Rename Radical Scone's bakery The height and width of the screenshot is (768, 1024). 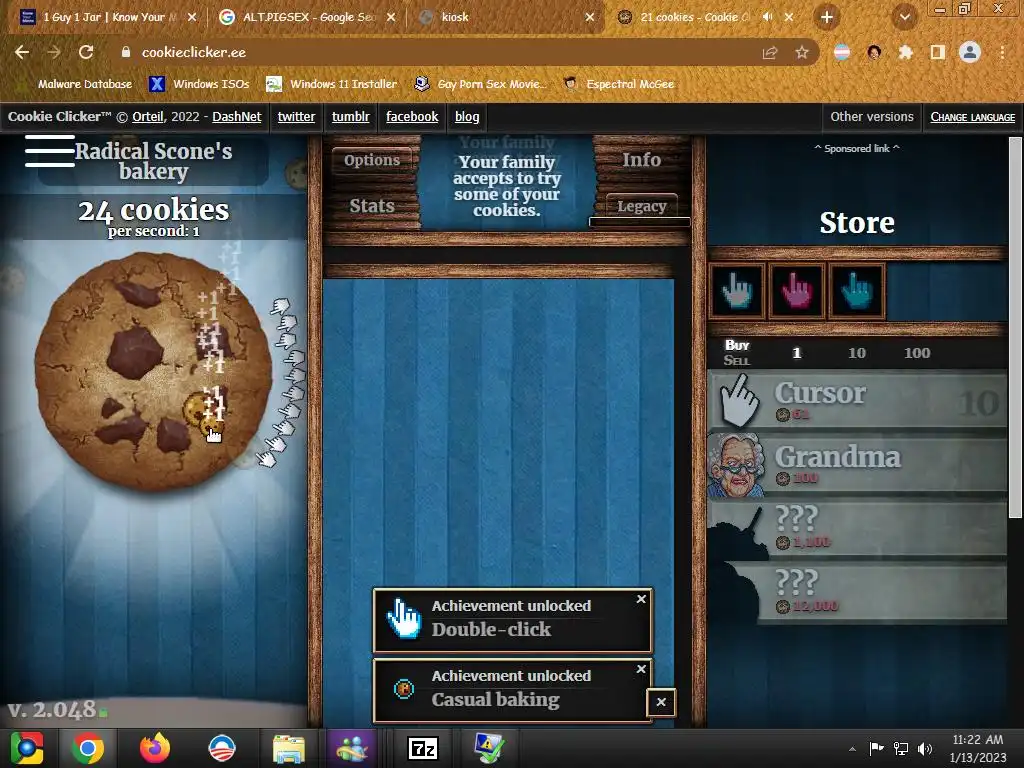click(x=153, y=161)
